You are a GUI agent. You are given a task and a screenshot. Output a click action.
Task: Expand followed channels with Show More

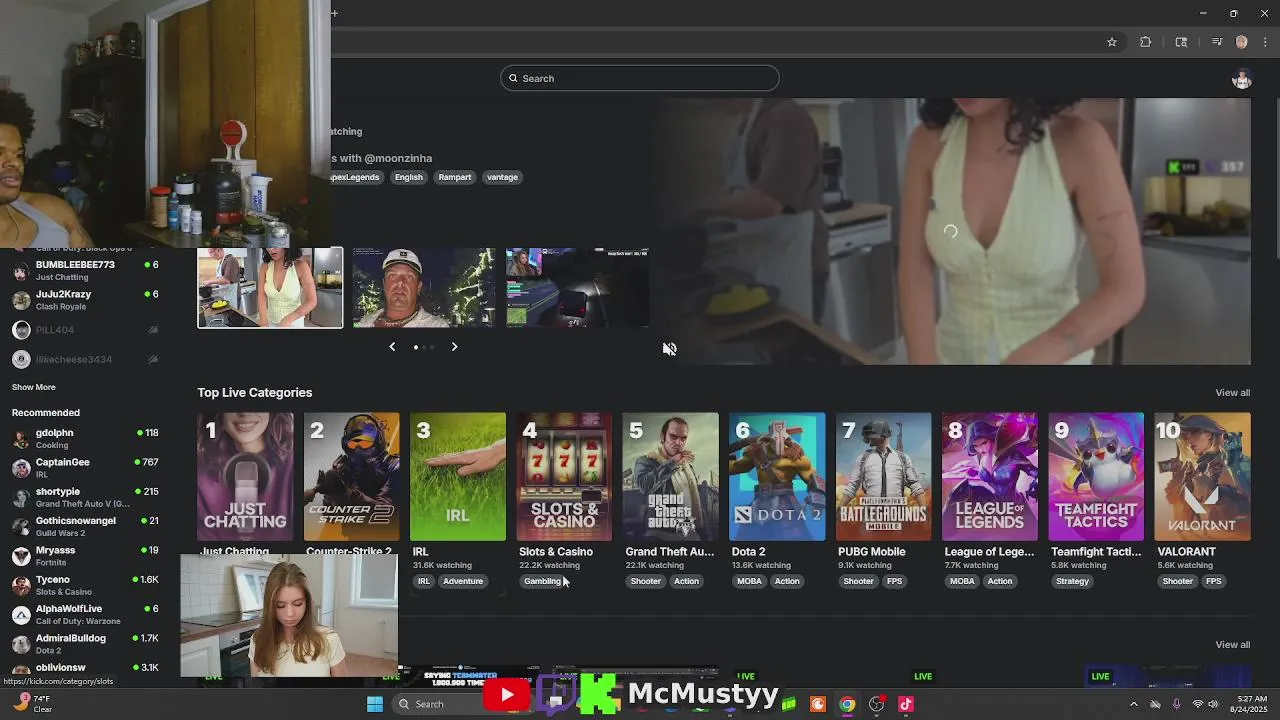[x=34, y=387]
